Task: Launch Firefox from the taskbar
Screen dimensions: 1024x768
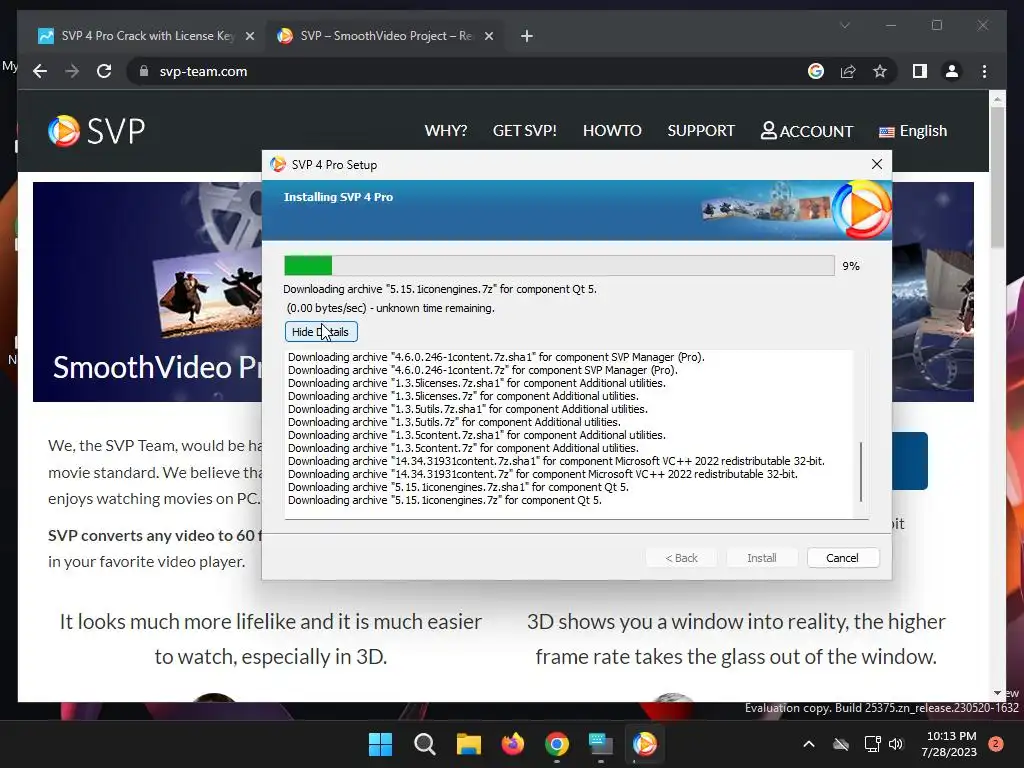Action: point(513,744)
